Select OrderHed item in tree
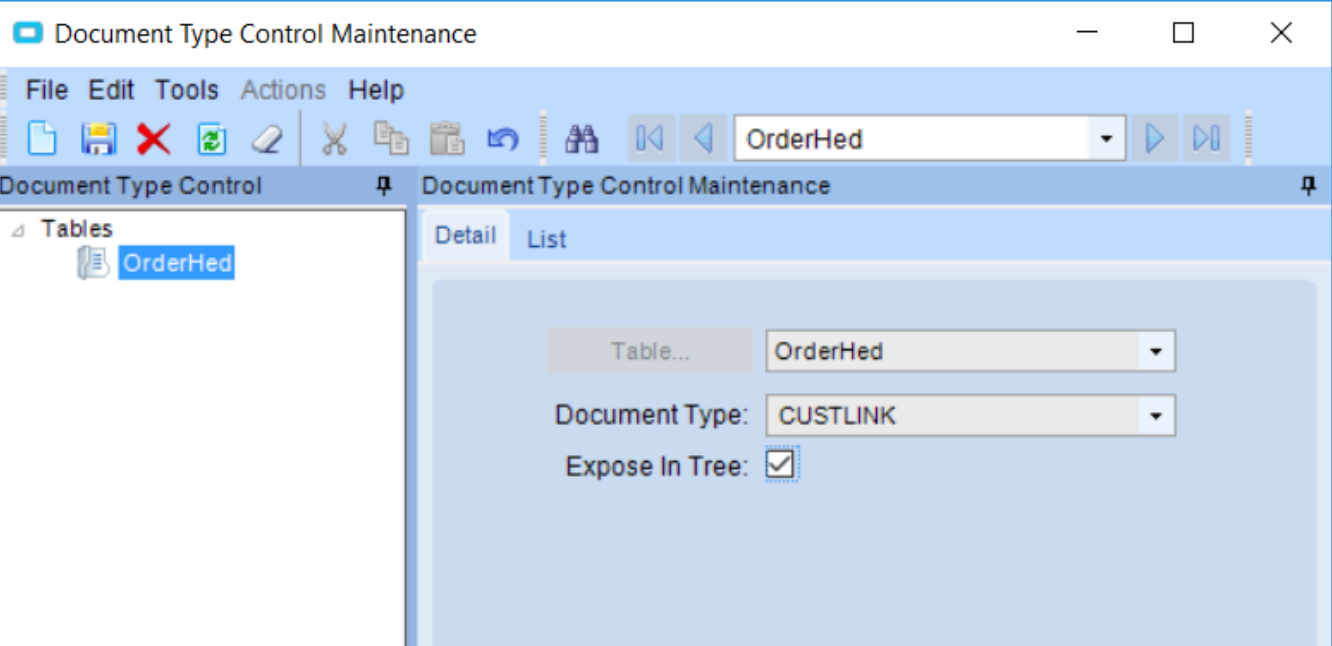 [x=177, y=263]
